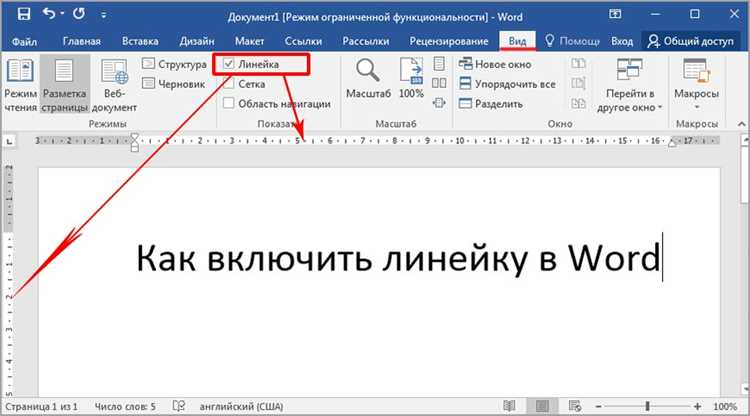Click the Страница 1 из 1 status indicator

click(x=41, y=406)
